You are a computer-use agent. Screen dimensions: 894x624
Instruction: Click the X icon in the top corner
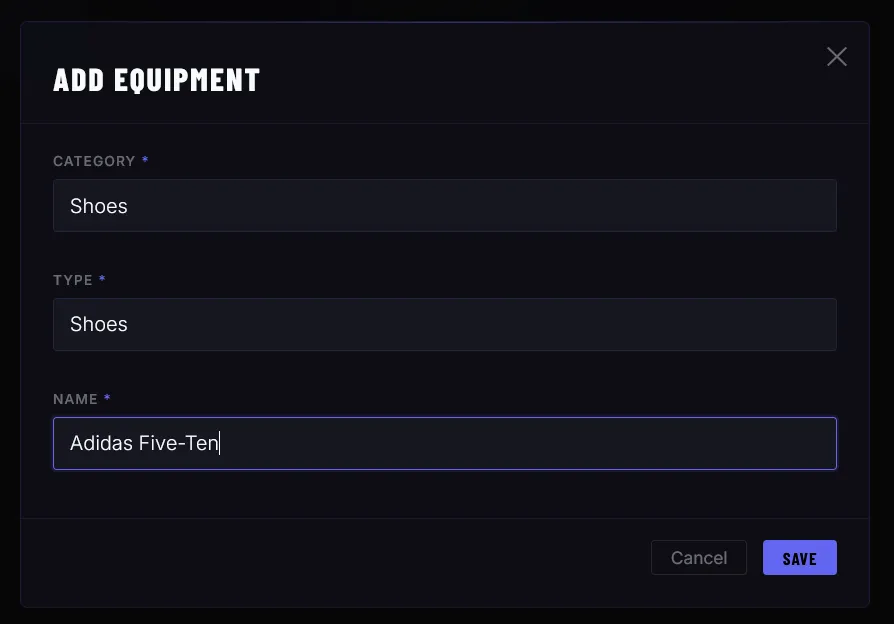coord(836,56)
